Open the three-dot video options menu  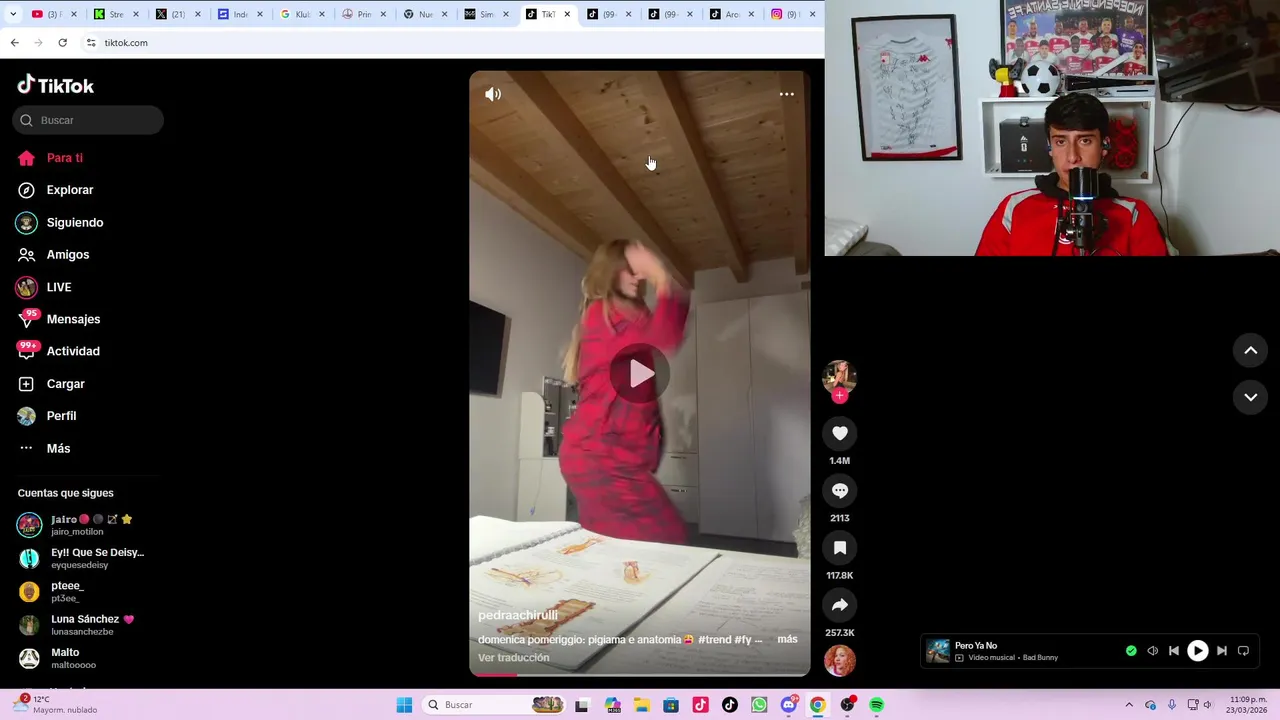tap(787, 94)
